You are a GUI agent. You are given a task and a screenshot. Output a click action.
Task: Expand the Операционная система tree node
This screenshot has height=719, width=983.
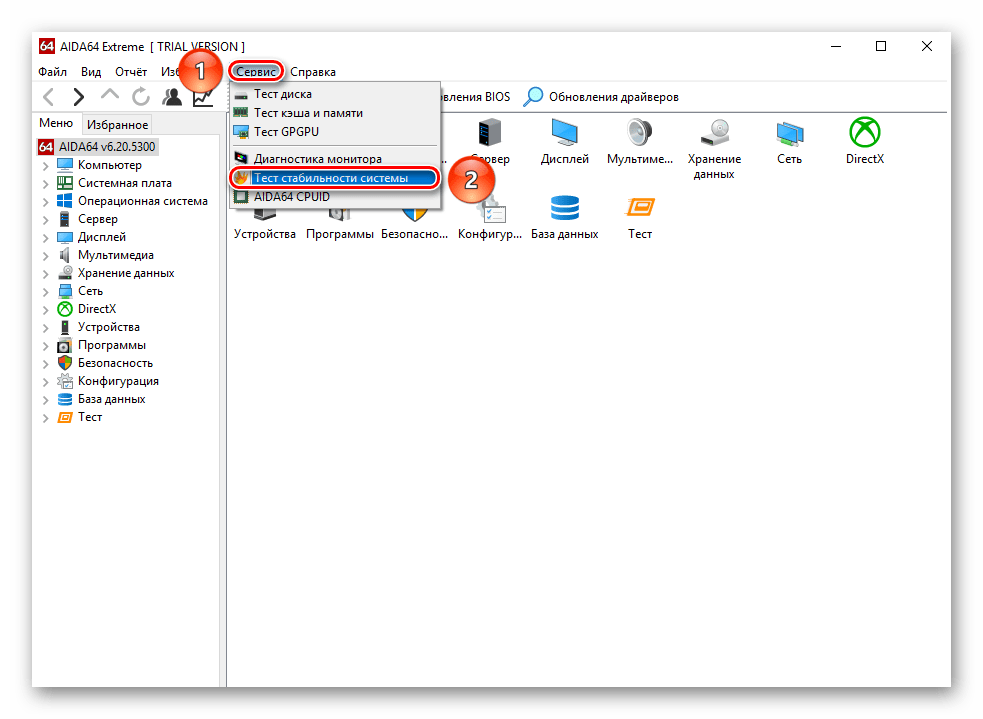point(45,201)
